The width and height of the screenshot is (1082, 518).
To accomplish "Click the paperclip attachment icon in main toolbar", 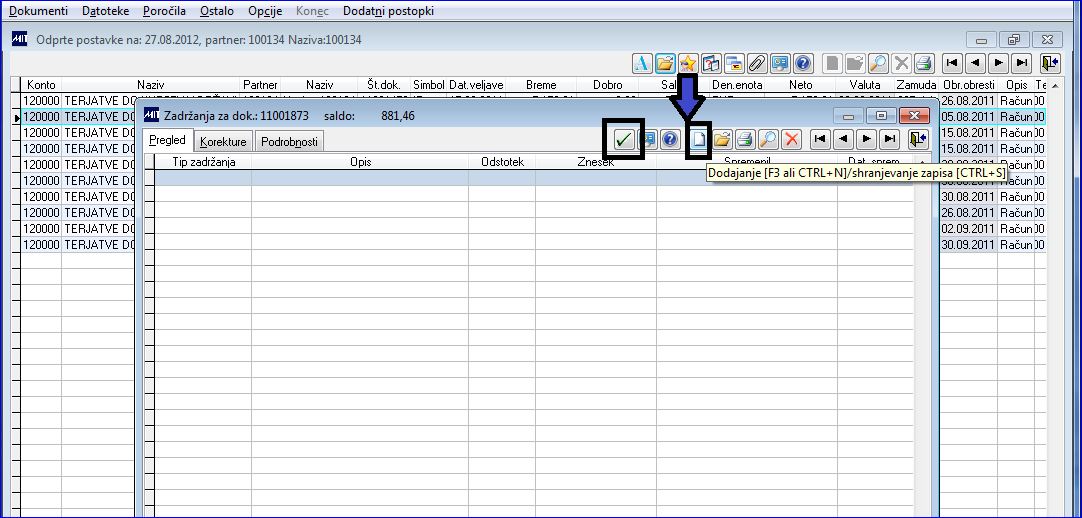I will pyautogui.click(x=757, y=63).
